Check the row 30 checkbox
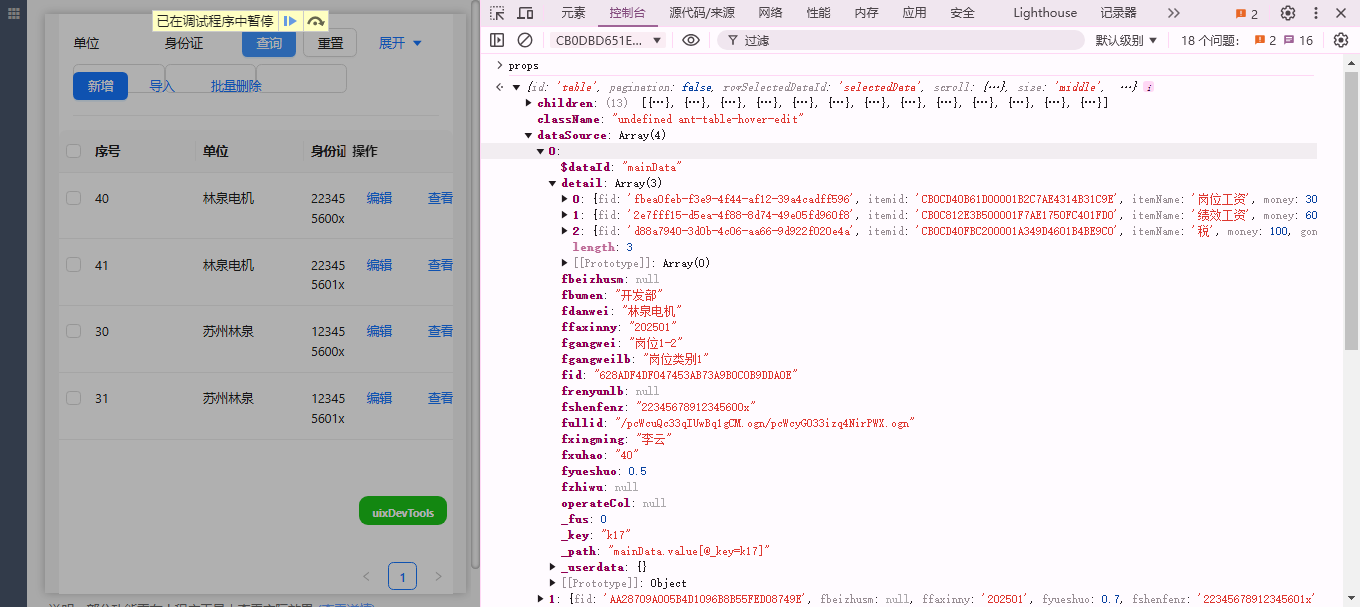The height and width of the screenshot is (607, 1360). 73,331
